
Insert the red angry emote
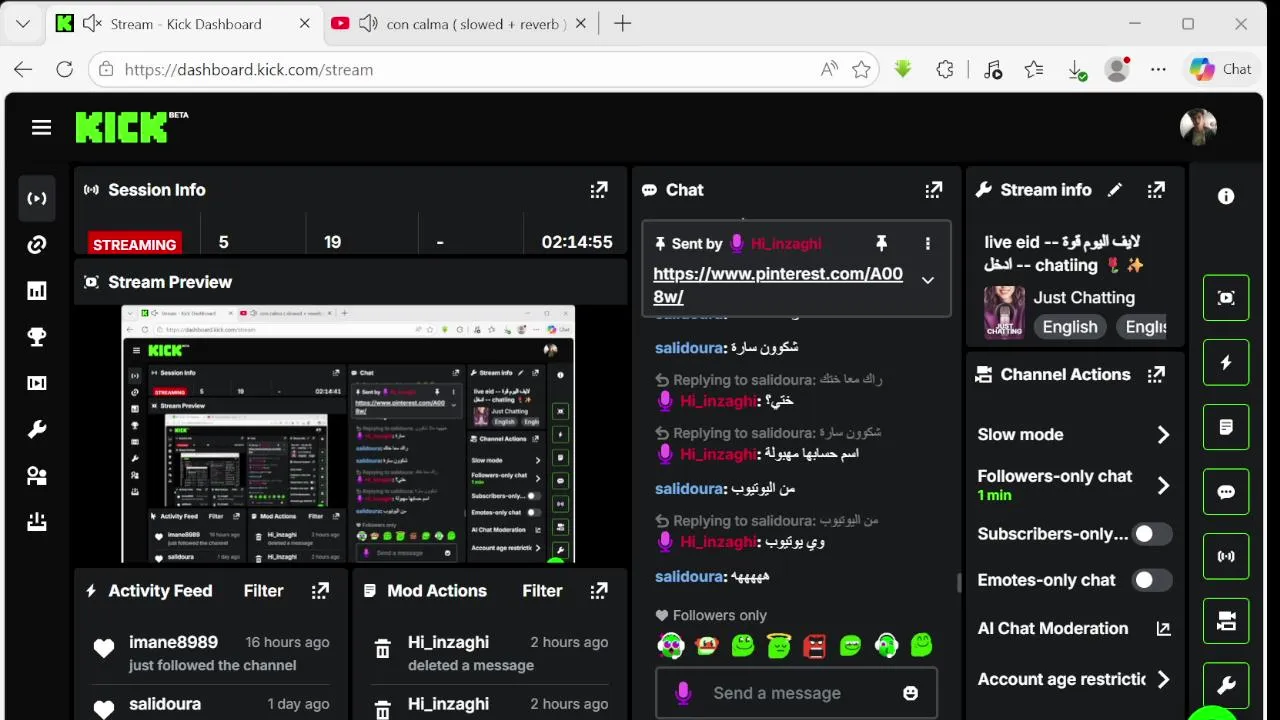(x=814, y=646)
